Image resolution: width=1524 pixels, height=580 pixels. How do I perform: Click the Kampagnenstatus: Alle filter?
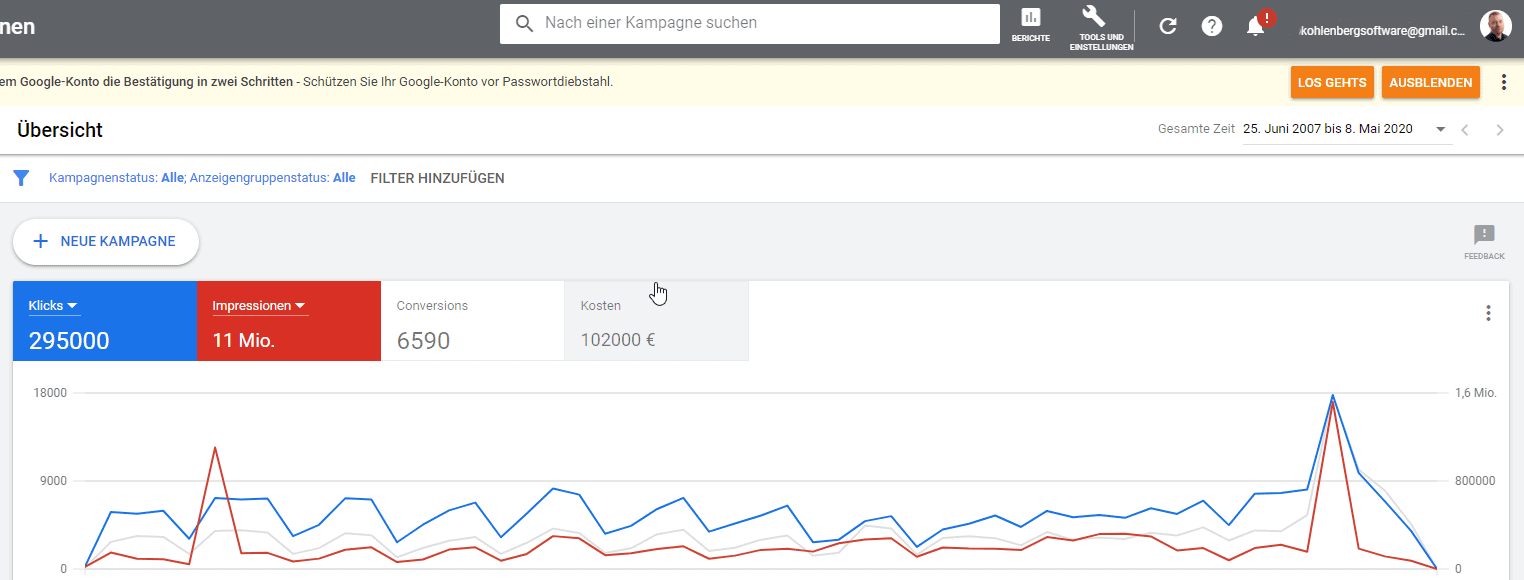click(x=116, y=178)
